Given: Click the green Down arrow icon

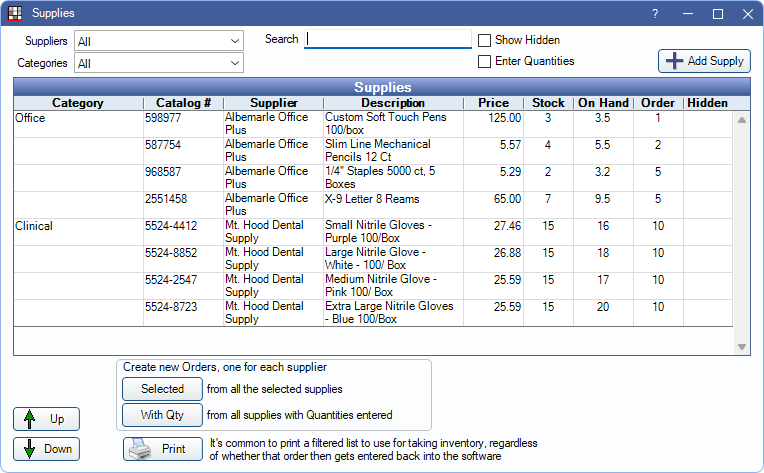Looking at the screenshot, I should [x=28, y=449].
